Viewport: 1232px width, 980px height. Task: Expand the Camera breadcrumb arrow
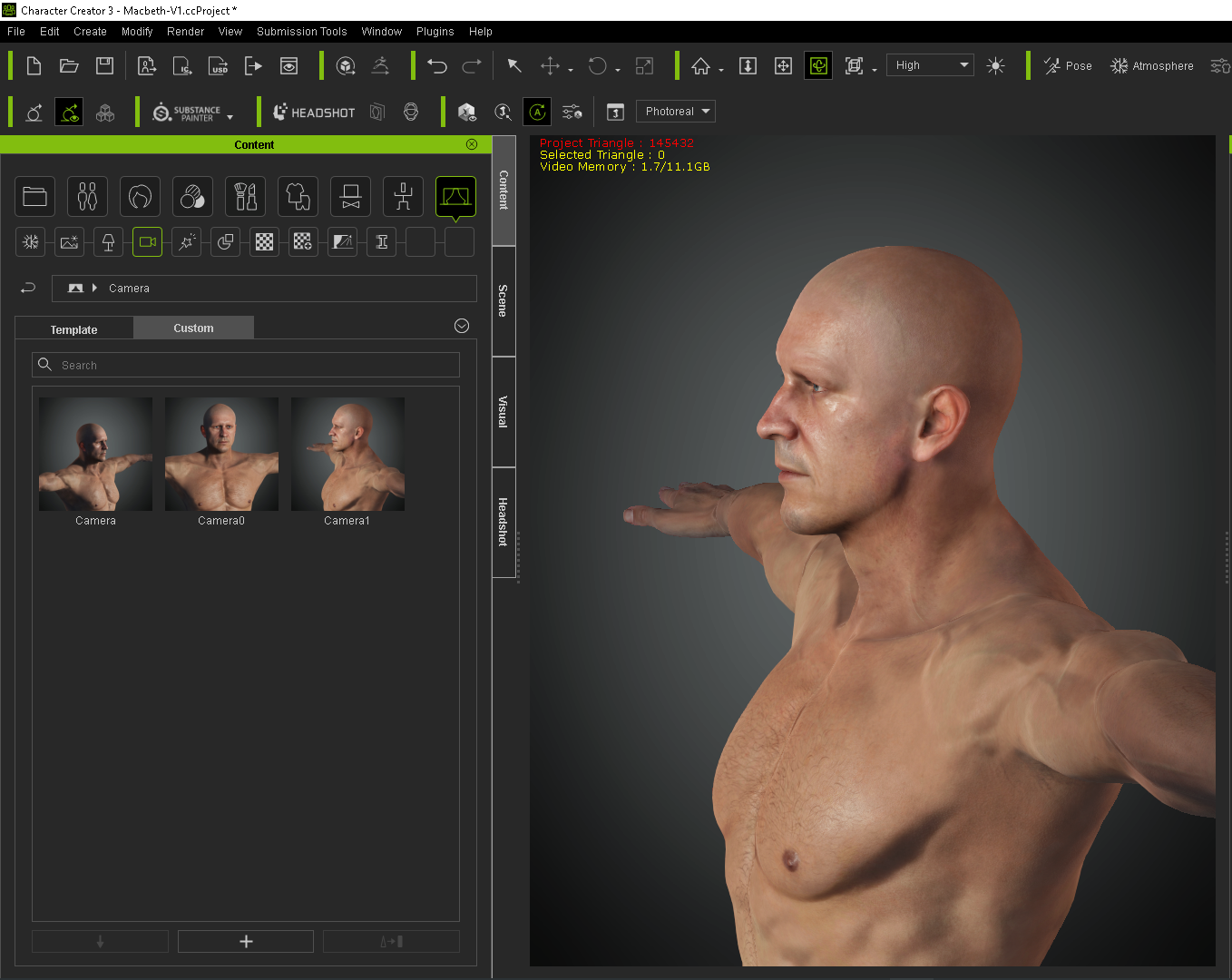point(94,288)
